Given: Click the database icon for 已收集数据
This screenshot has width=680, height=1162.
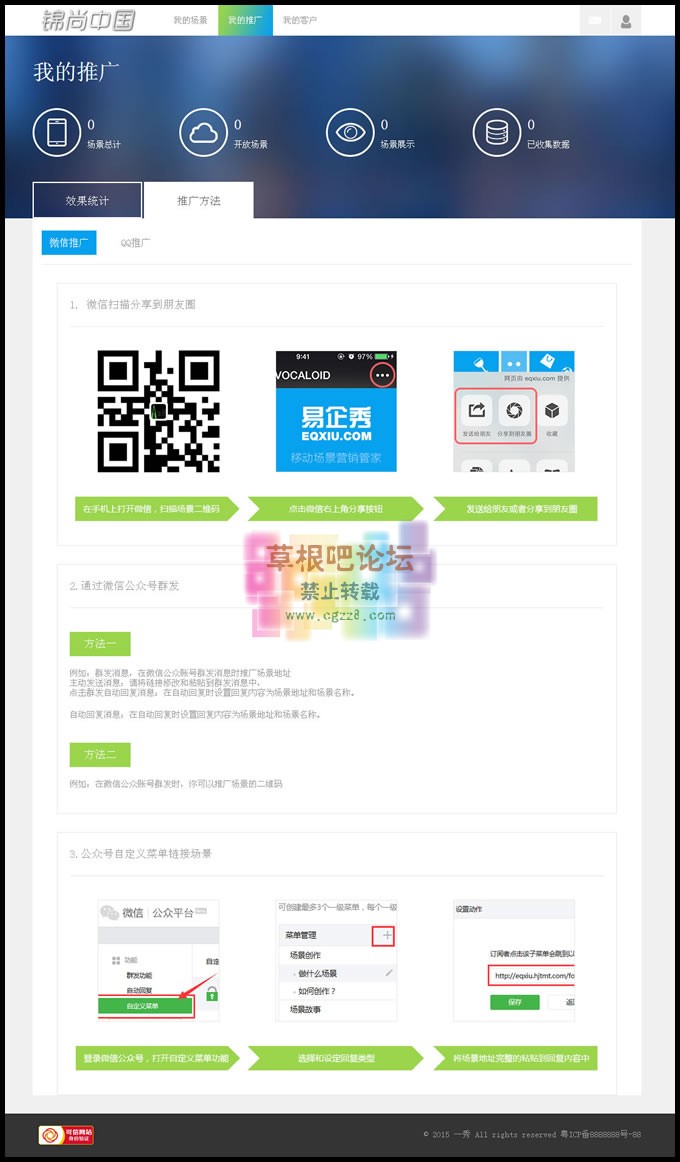Looking at the screenshot, I should (497, 133).
